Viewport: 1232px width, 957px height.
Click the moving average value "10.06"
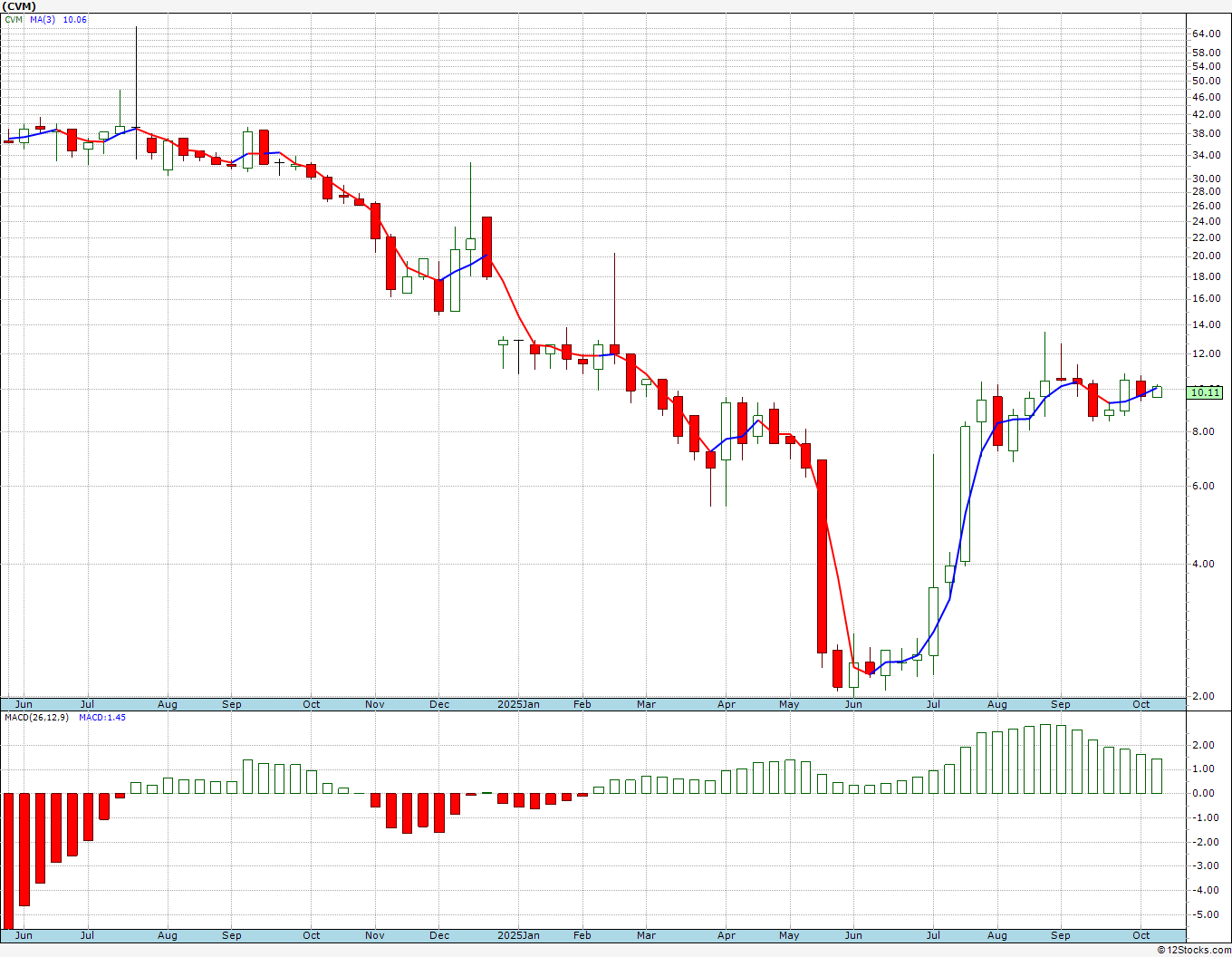(x=74, y=19)
